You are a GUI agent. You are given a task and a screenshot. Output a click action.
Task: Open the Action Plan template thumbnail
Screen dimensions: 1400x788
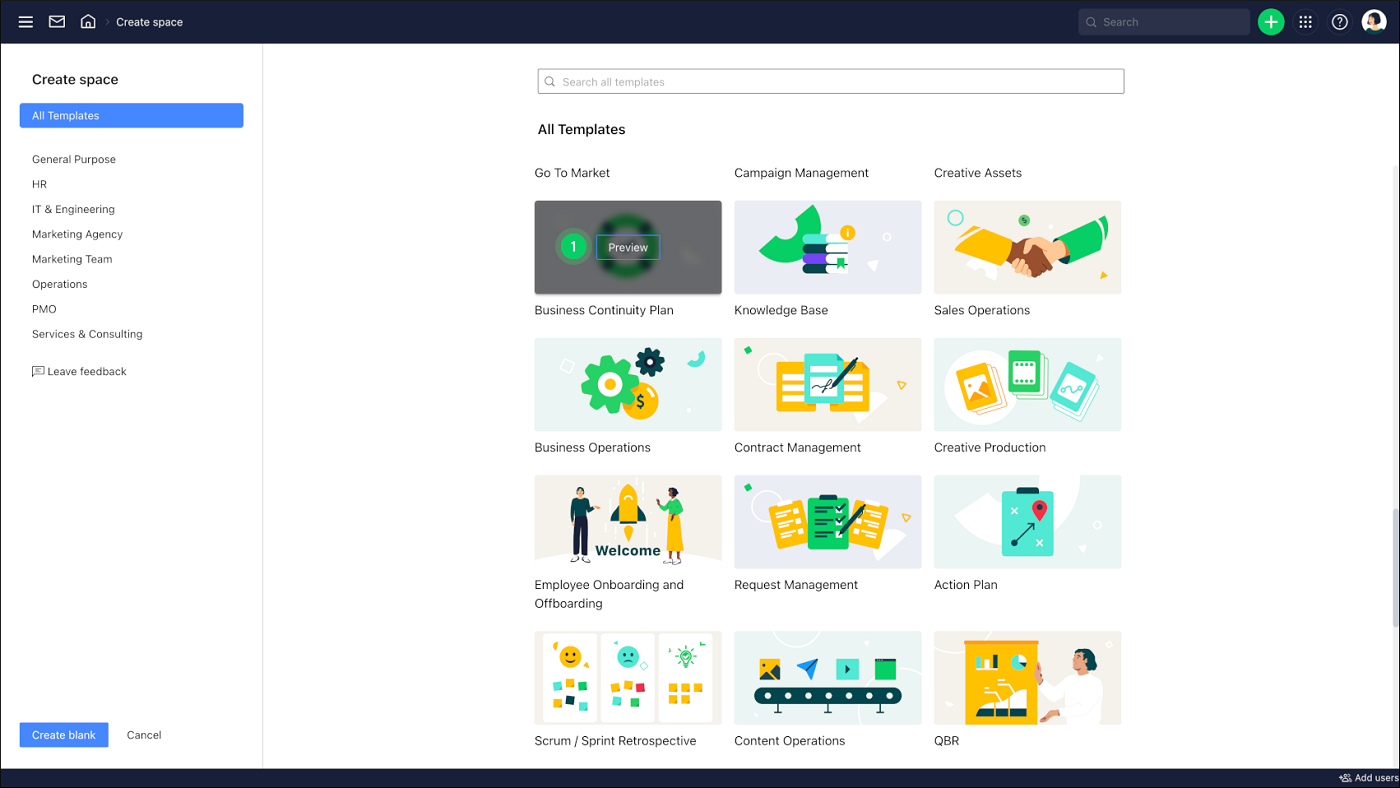pyautogui.click(x=1027, y=521)
